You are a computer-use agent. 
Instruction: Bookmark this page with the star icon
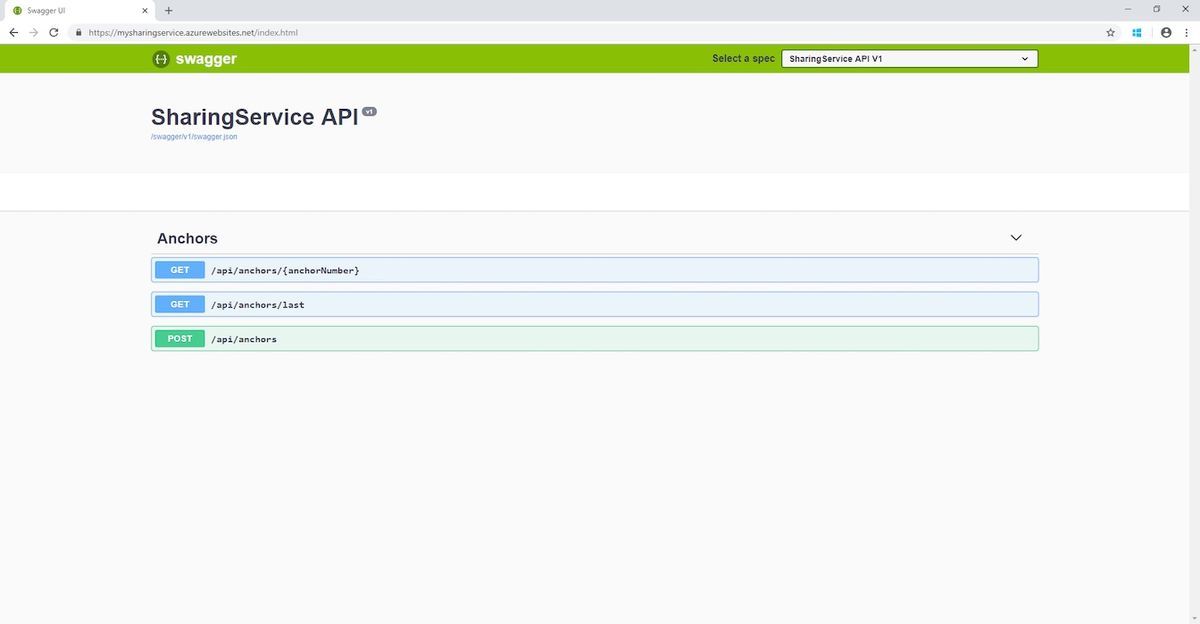1110,32
